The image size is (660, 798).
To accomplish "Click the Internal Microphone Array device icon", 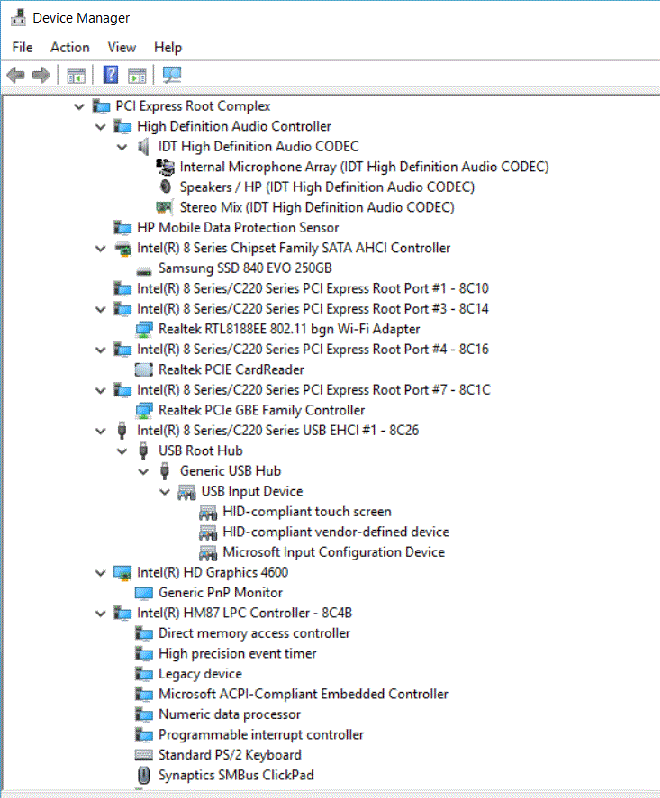I will click(165, 167).
